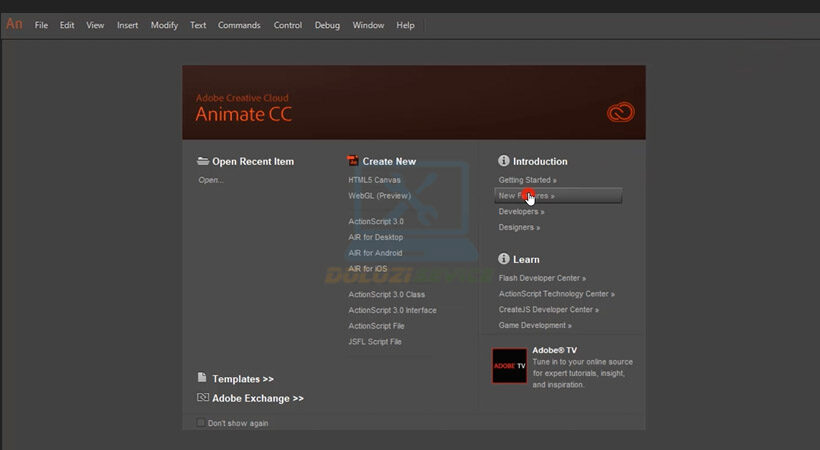Expand the Templates >> section

(242, 379)
